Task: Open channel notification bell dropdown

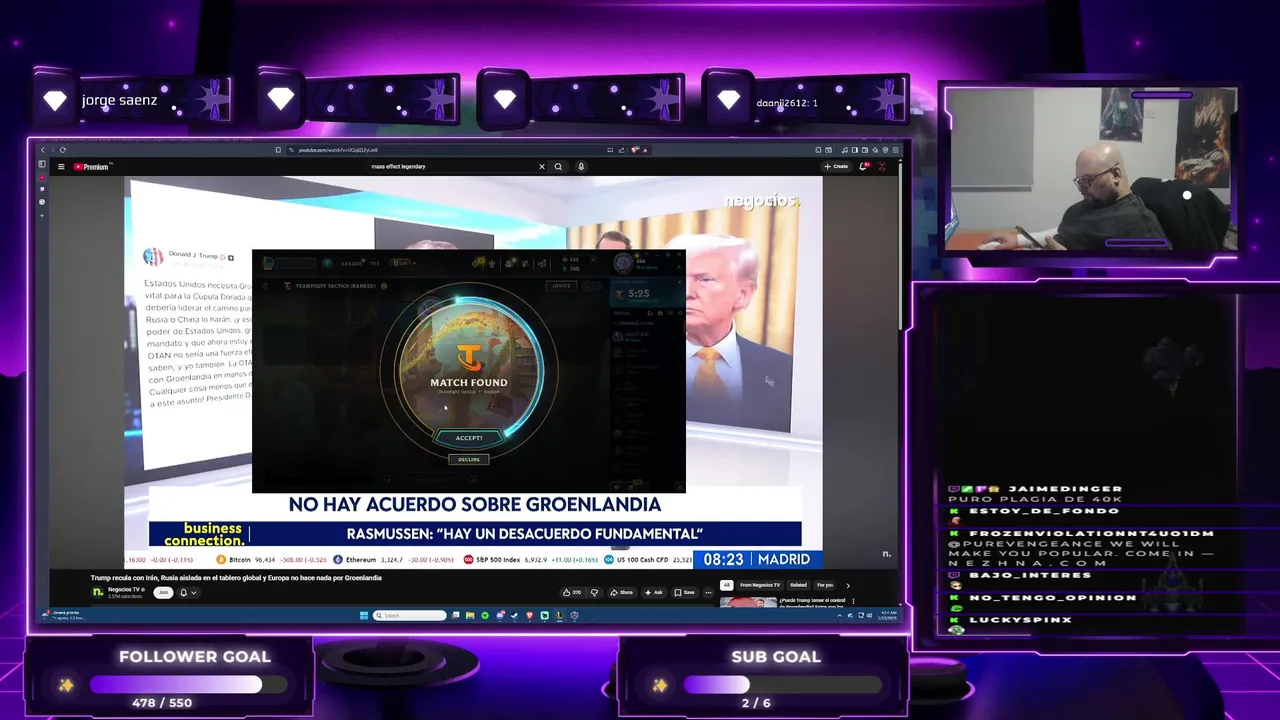Action: tap(187, 592)
